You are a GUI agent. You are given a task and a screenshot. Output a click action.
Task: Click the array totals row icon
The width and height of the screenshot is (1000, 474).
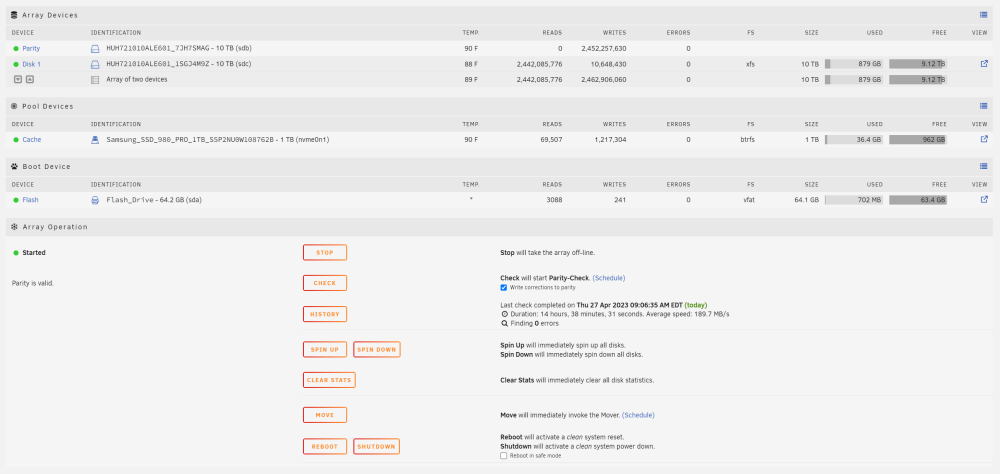pos(95,80)
